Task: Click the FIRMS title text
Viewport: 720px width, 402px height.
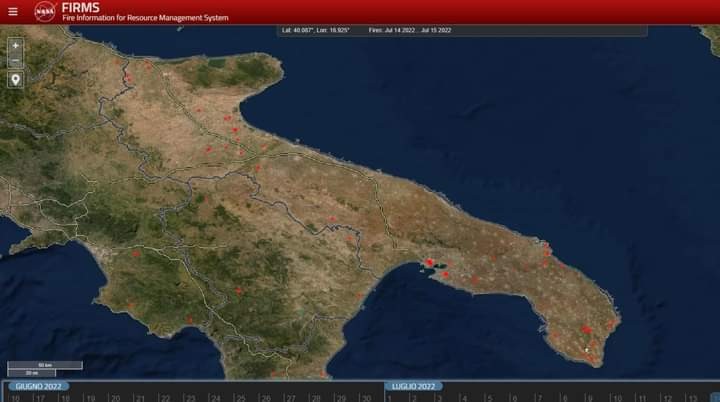Action: coord(80,7)
